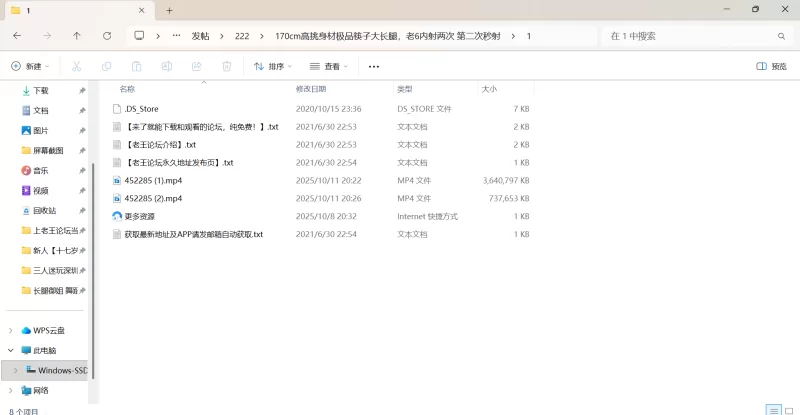Viewport: 800px width, 415px height.
Task: Navigate to the 222 breadcrumb folder
Action: click(x=241, y=35)
